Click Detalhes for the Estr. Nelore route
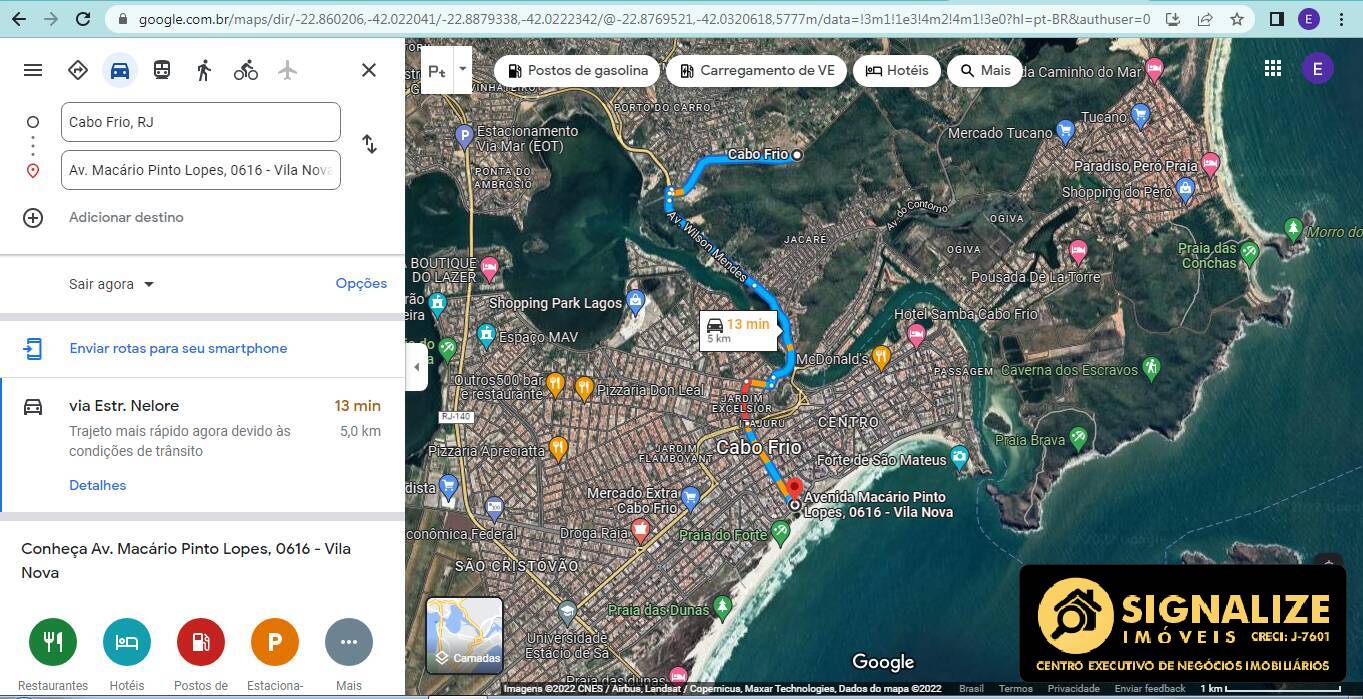This screenshot has width=1363, height=699. (x=97, y=485)
